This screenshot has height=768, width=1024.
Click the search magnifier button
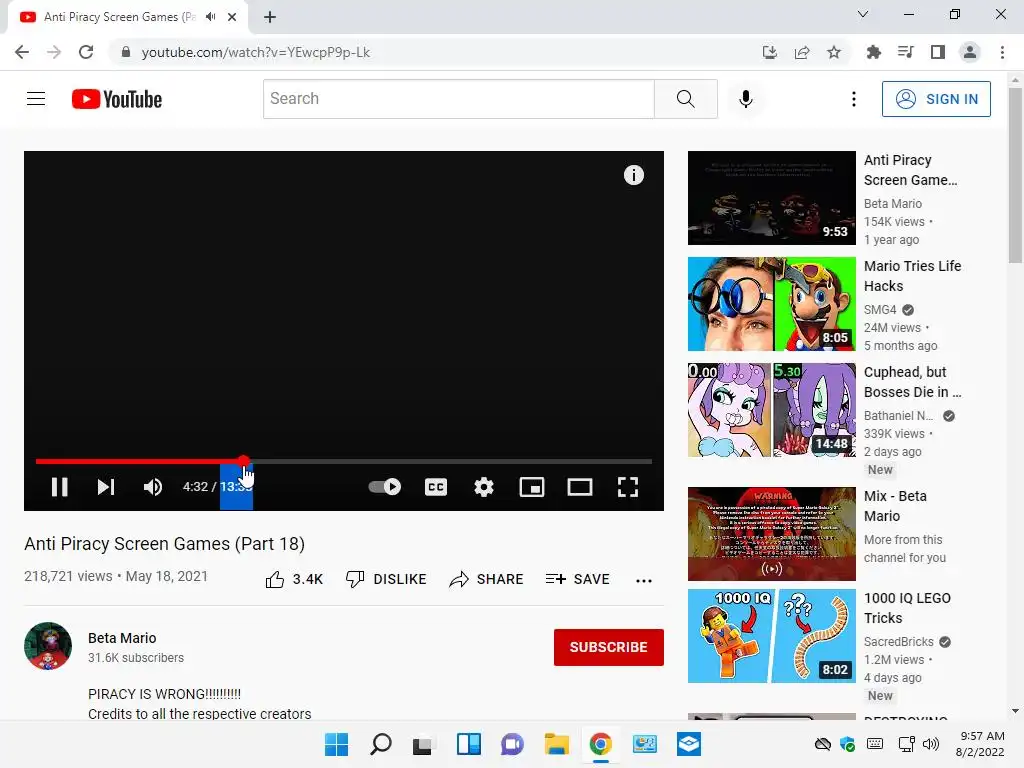coord(686,99)
